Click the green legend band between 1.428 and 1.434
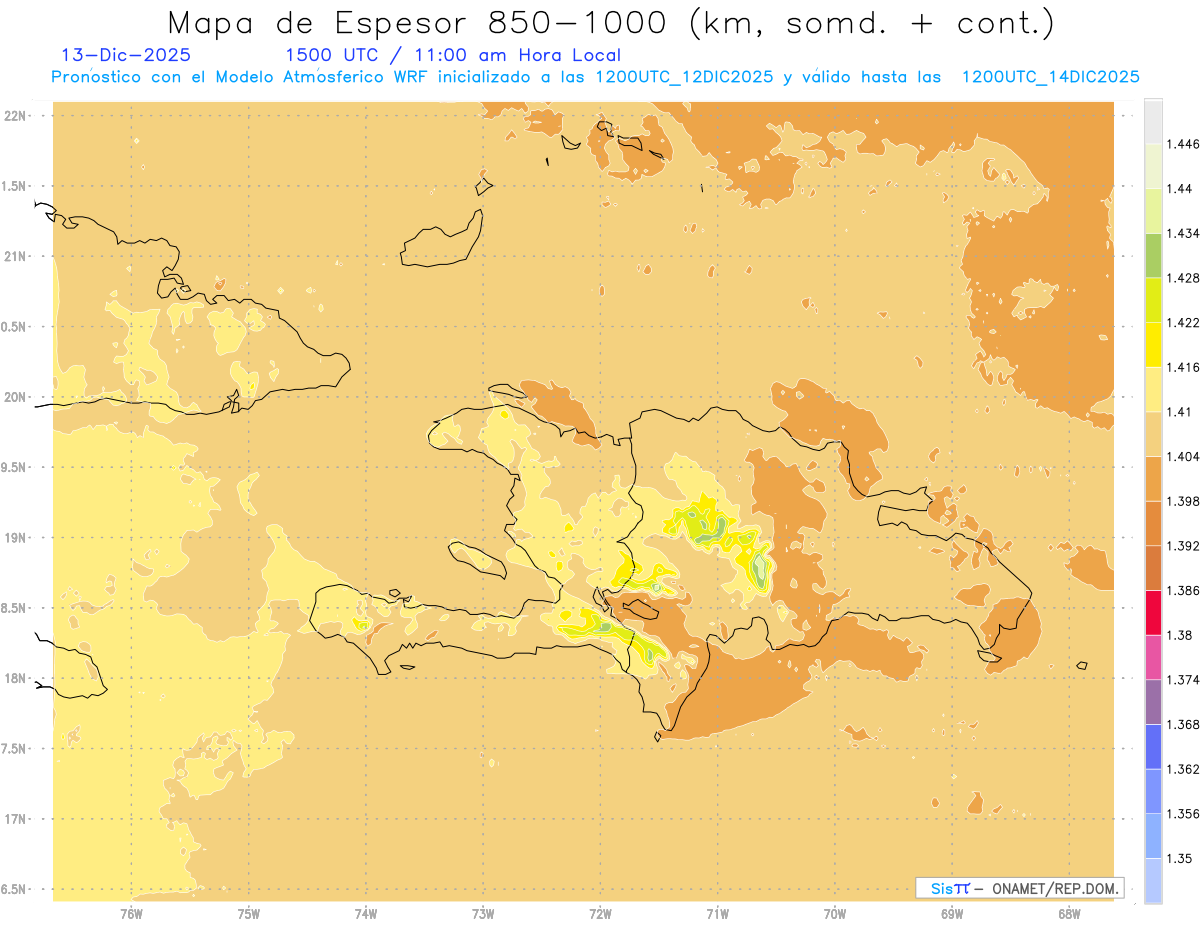The height and width of the screenshot is (927, 1200). 1153,255
